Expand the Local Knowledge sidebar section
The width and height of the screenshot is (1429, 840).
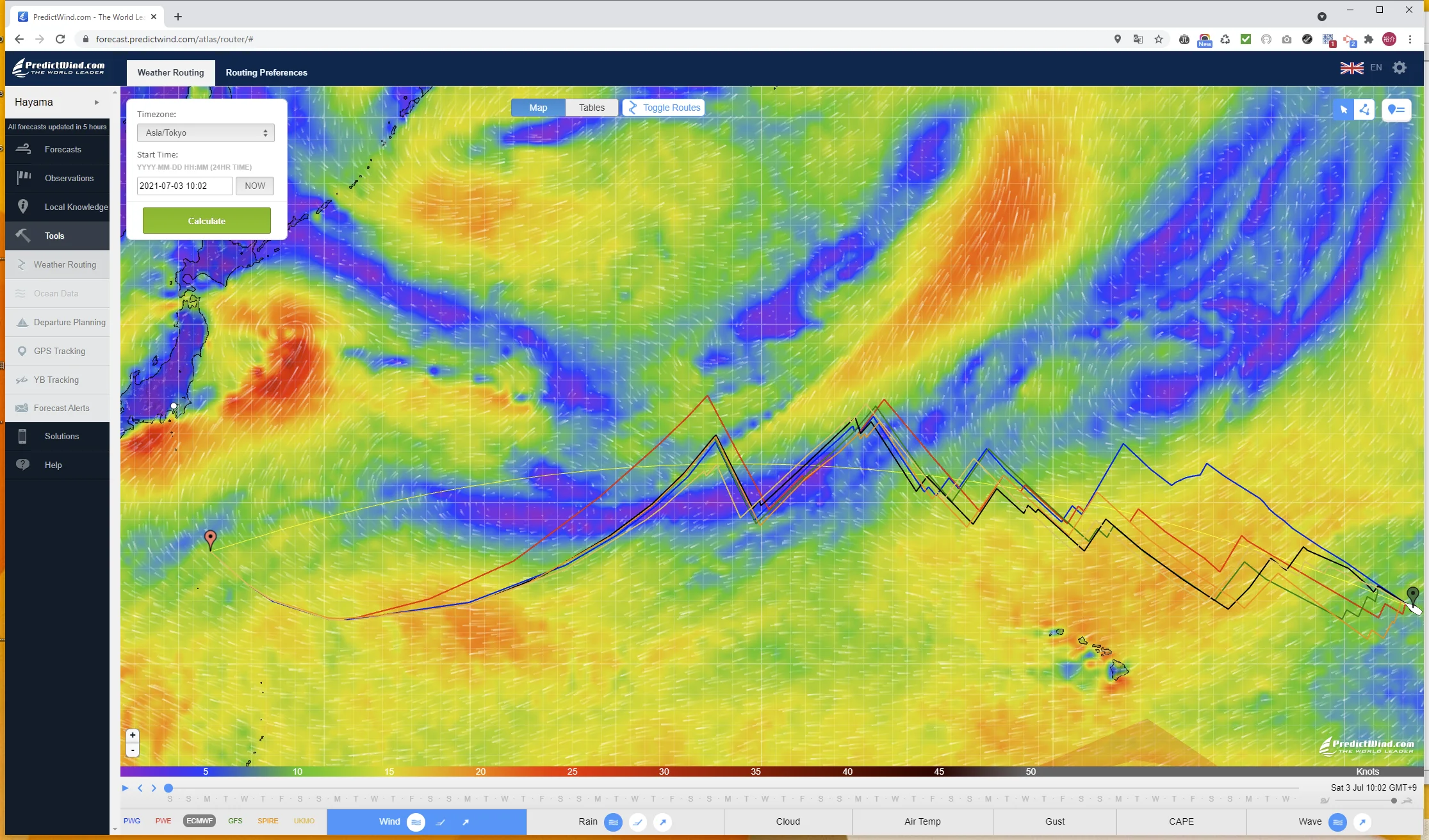coord(57,207)
